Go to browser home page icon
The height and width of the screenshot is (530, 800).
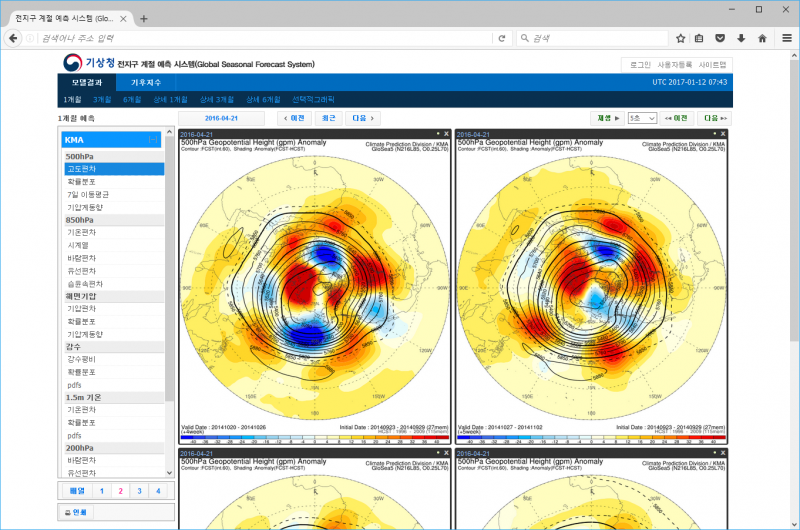[x=762, y=38]
